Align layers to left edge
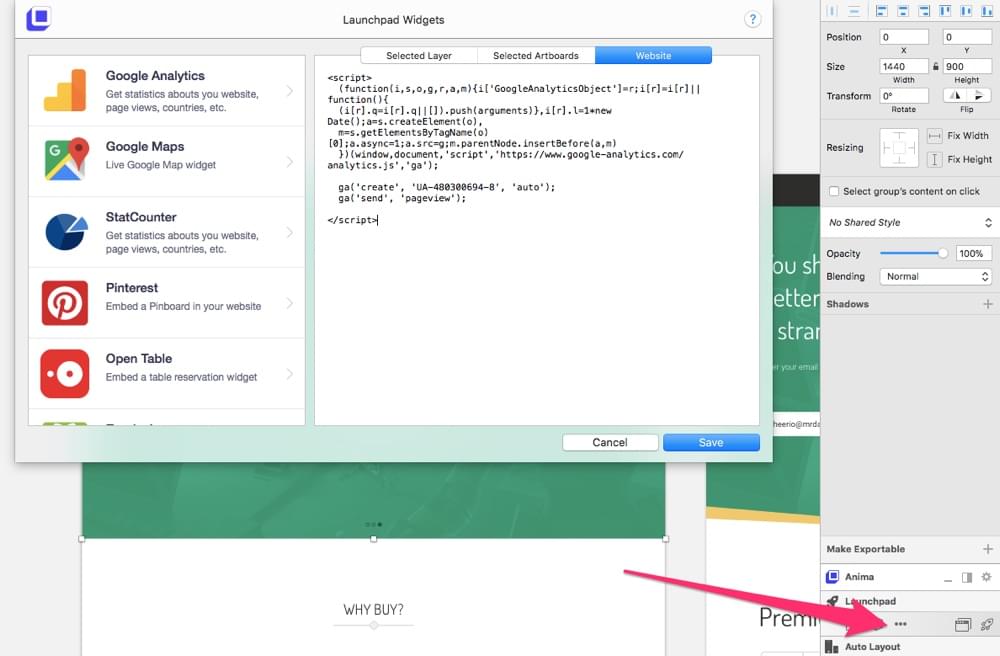 tap(881, 11)
